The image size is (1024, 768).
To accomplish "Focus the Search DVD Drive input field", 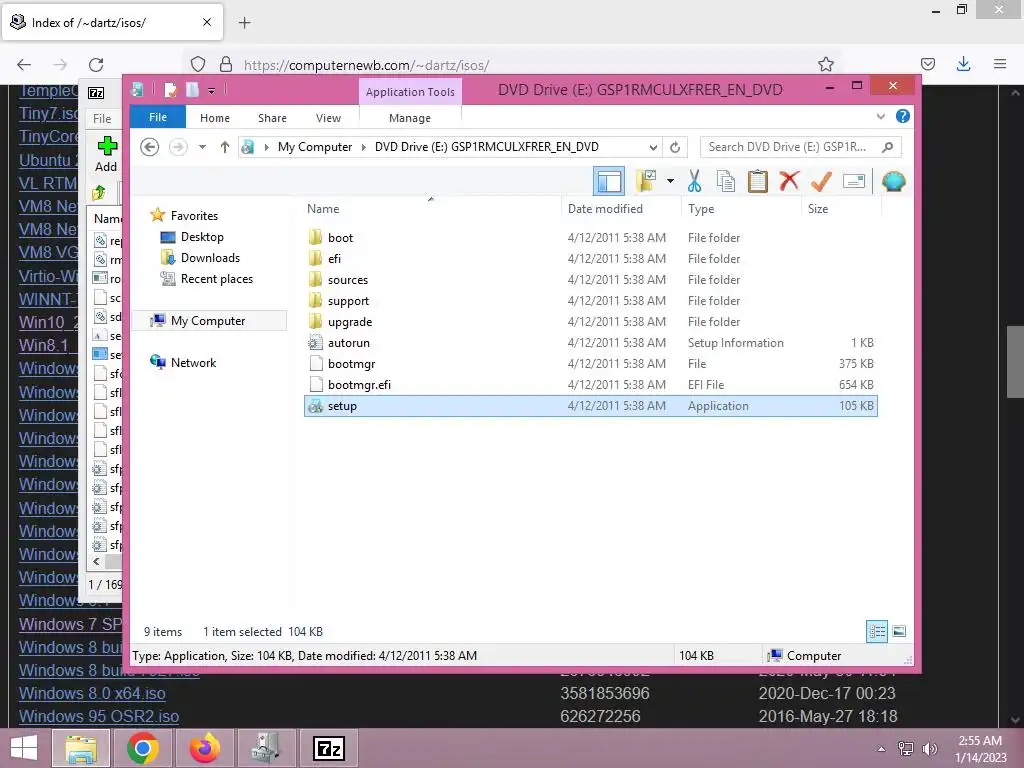I will click(801, 147).
